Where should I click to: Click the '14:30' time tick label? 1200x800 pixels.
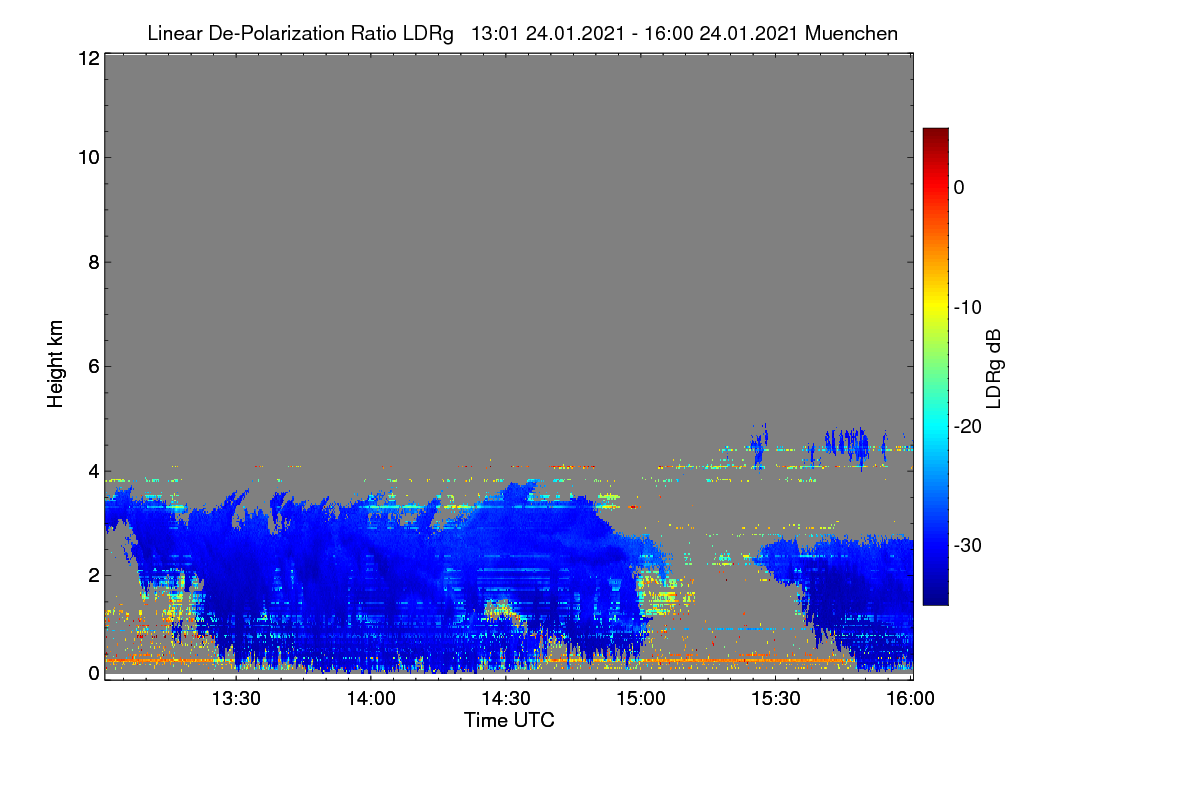pyautogui.click(x=505, y=700)
